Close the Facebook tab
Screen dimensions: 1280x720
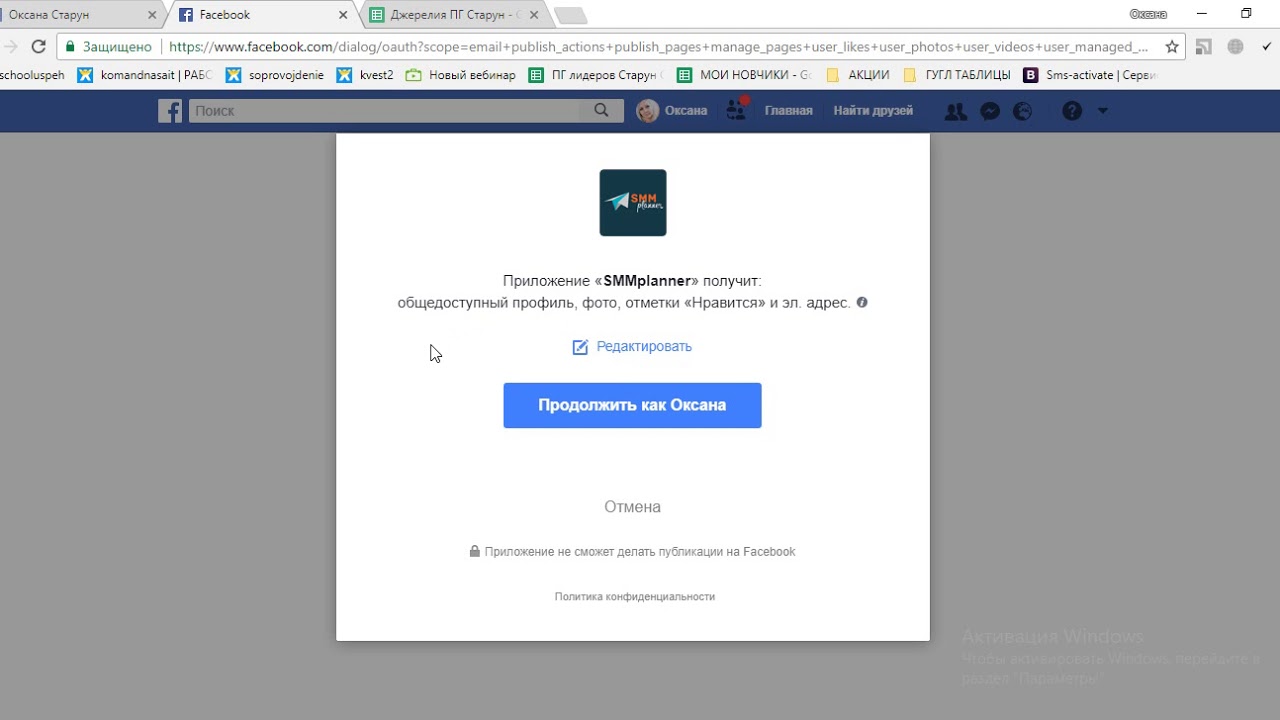click(343, 15)
